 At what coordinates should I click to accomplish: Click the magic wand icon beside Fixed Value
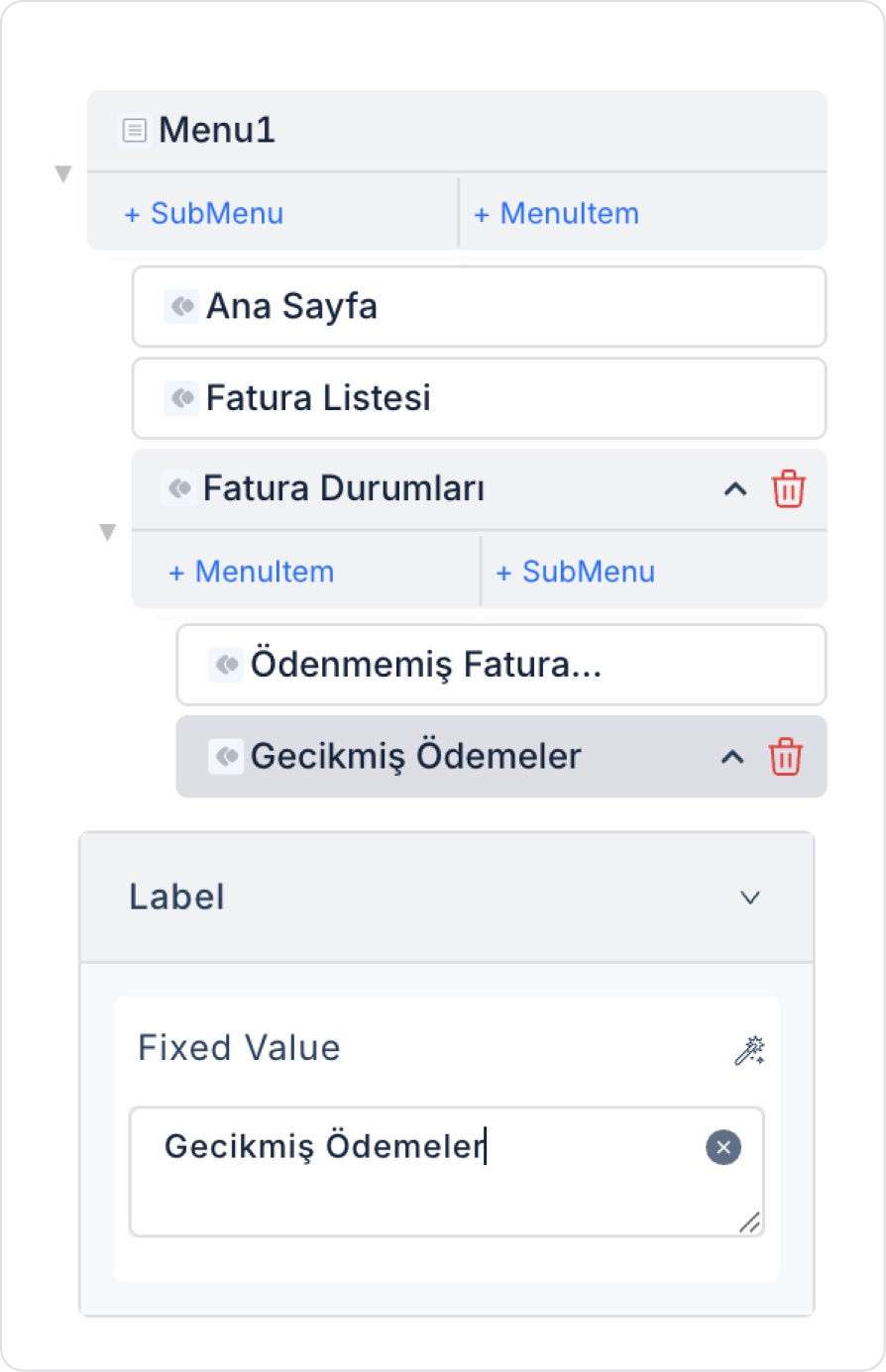(x=749, y=1050)
